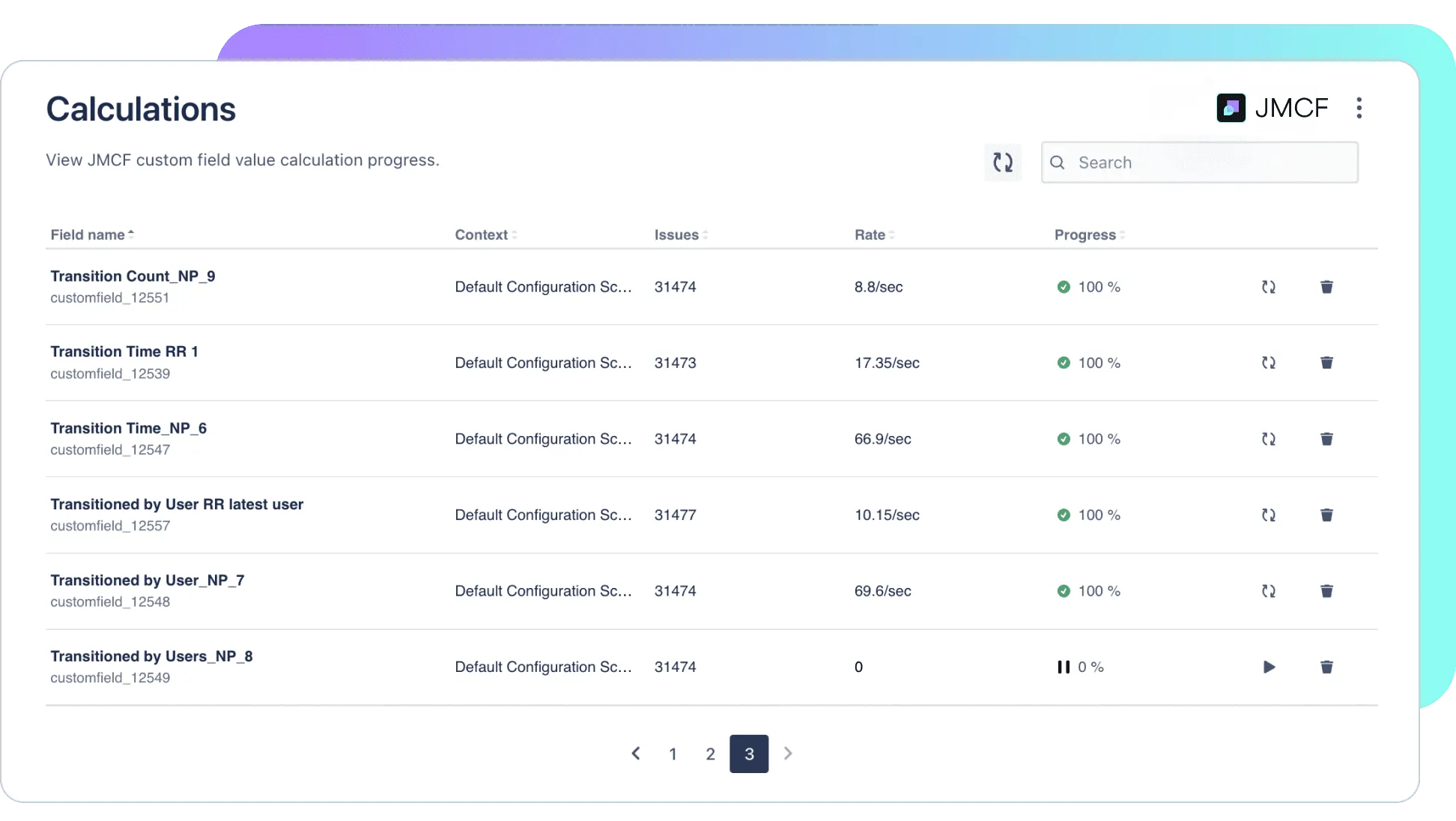This screenshot has width=1456, height=821.
Task: Open the three-dot kebab menu next to JMCF
Action: click(1359, 108)
